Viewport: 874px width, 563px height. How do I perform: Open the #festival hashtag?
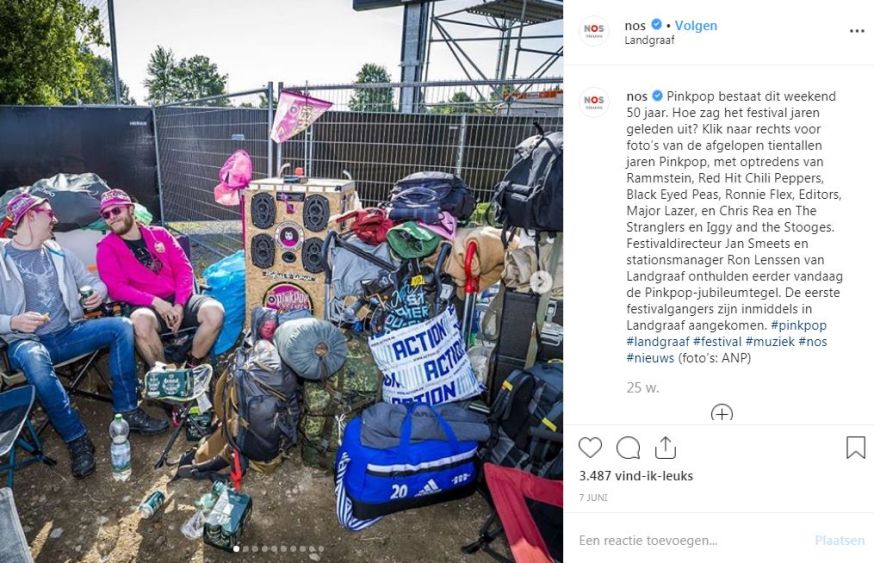(x=717, y=341)
